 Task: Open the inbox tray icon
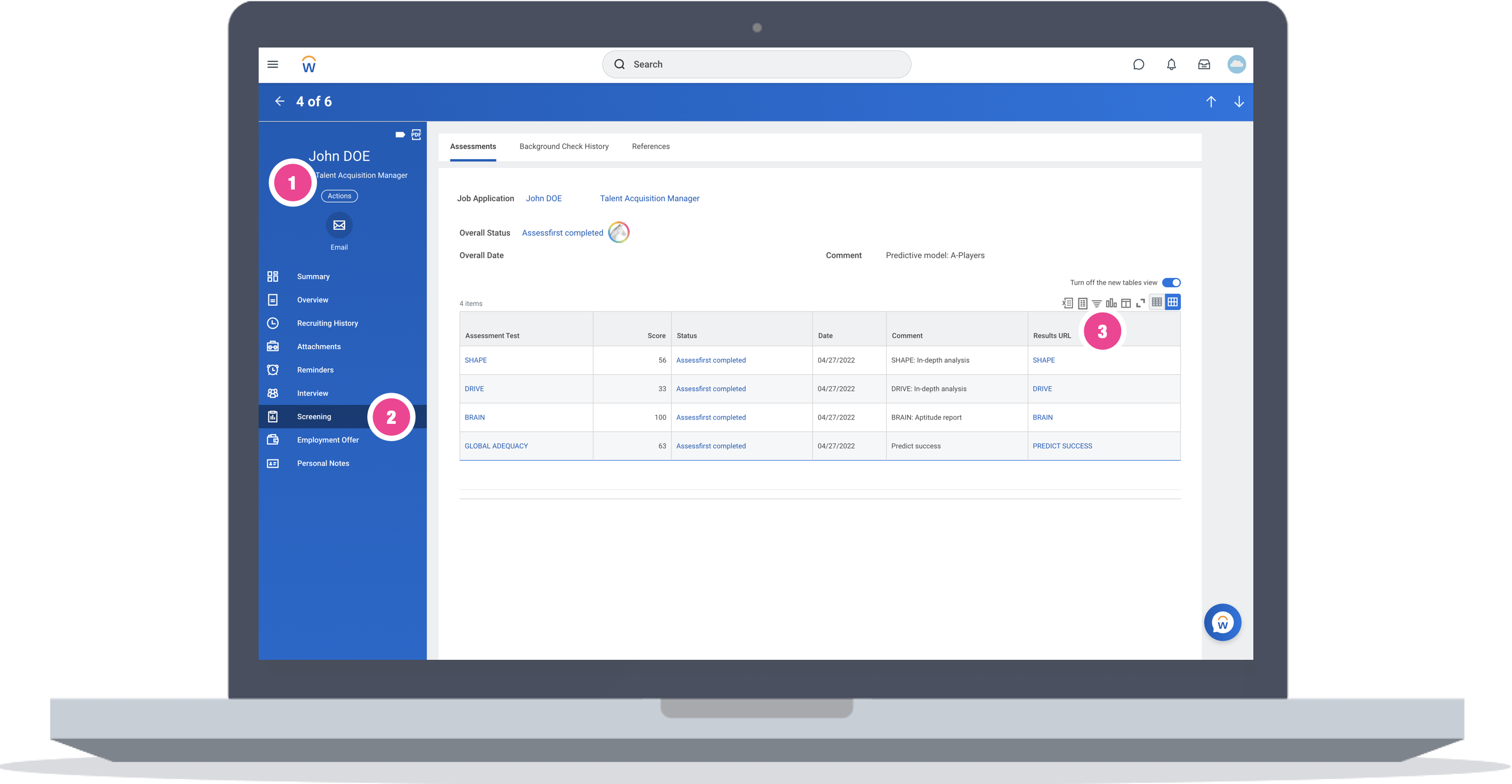1204,65
